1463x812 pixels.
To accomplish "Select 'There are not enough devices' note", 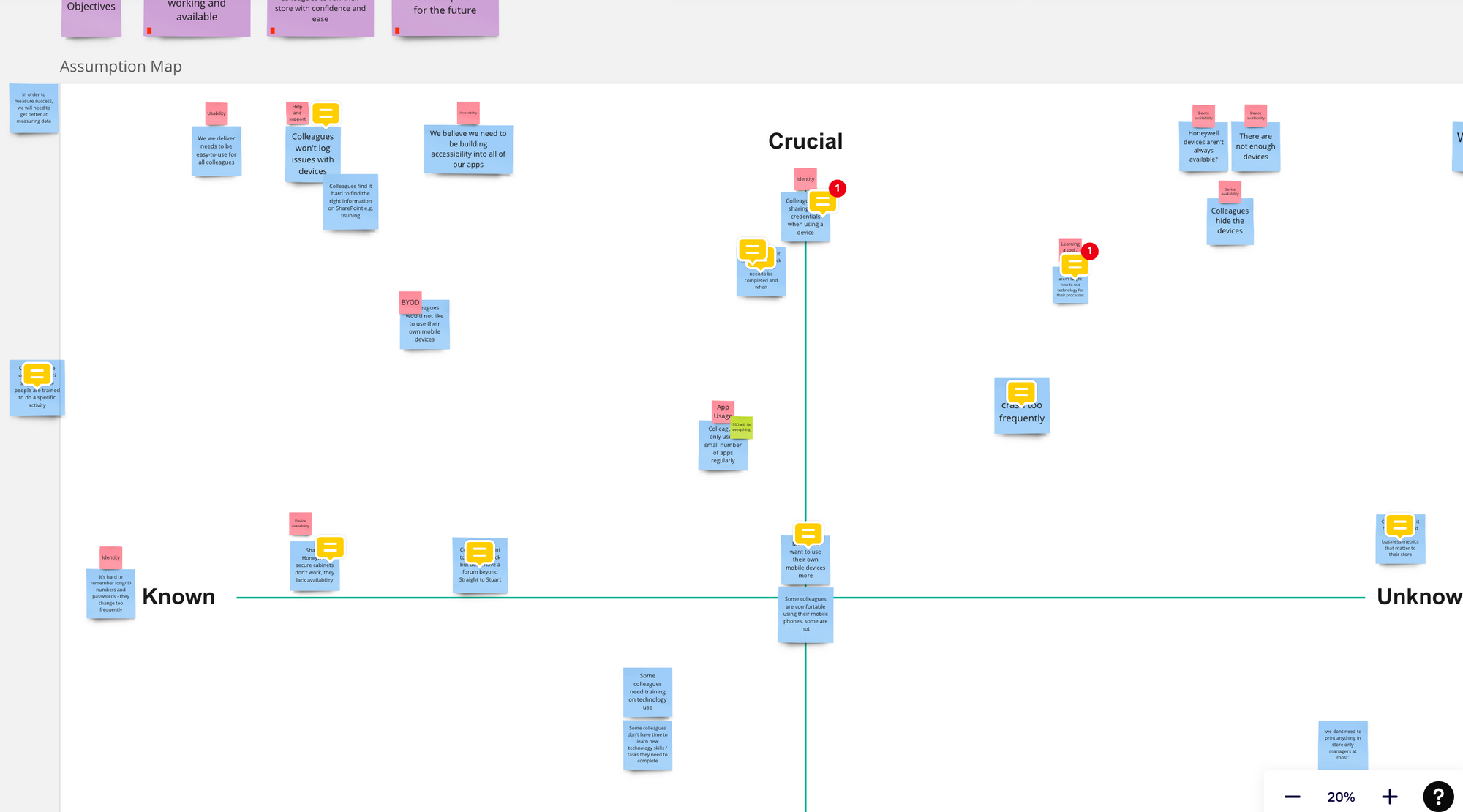I will 1255,148.
